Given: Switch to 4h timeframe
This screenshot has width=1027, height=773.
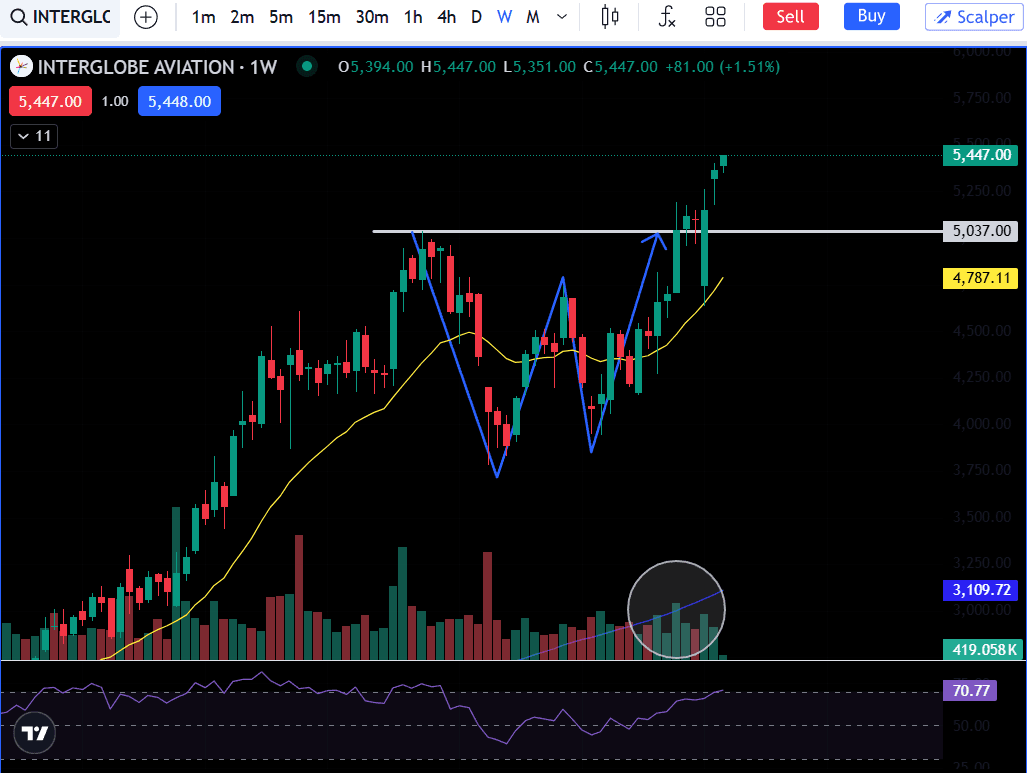Looking at the screenshot, I should [447, 17].
